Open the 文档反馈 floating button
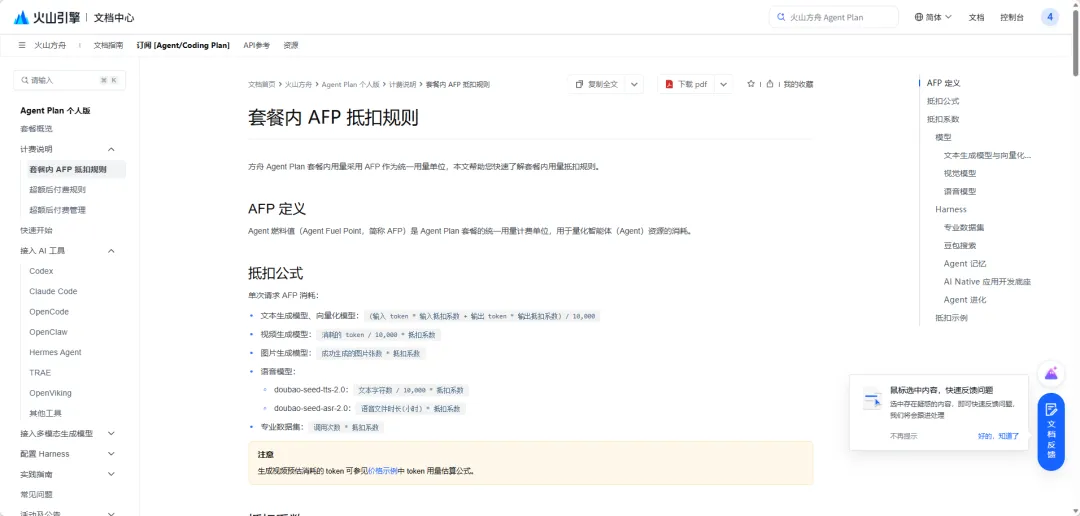 point(1051,432)
